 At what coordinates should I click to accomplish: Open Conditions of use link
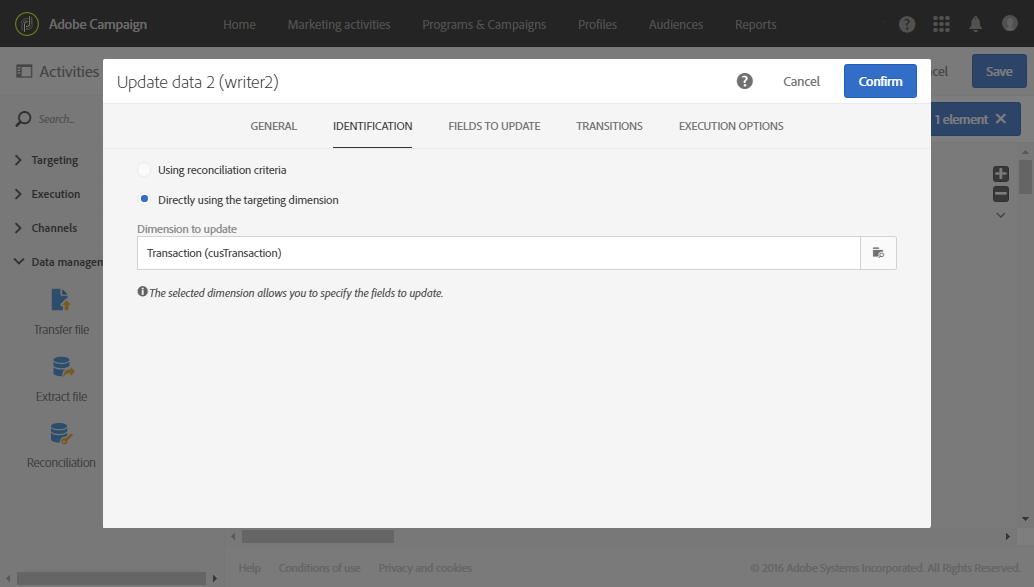coord(320,568)
